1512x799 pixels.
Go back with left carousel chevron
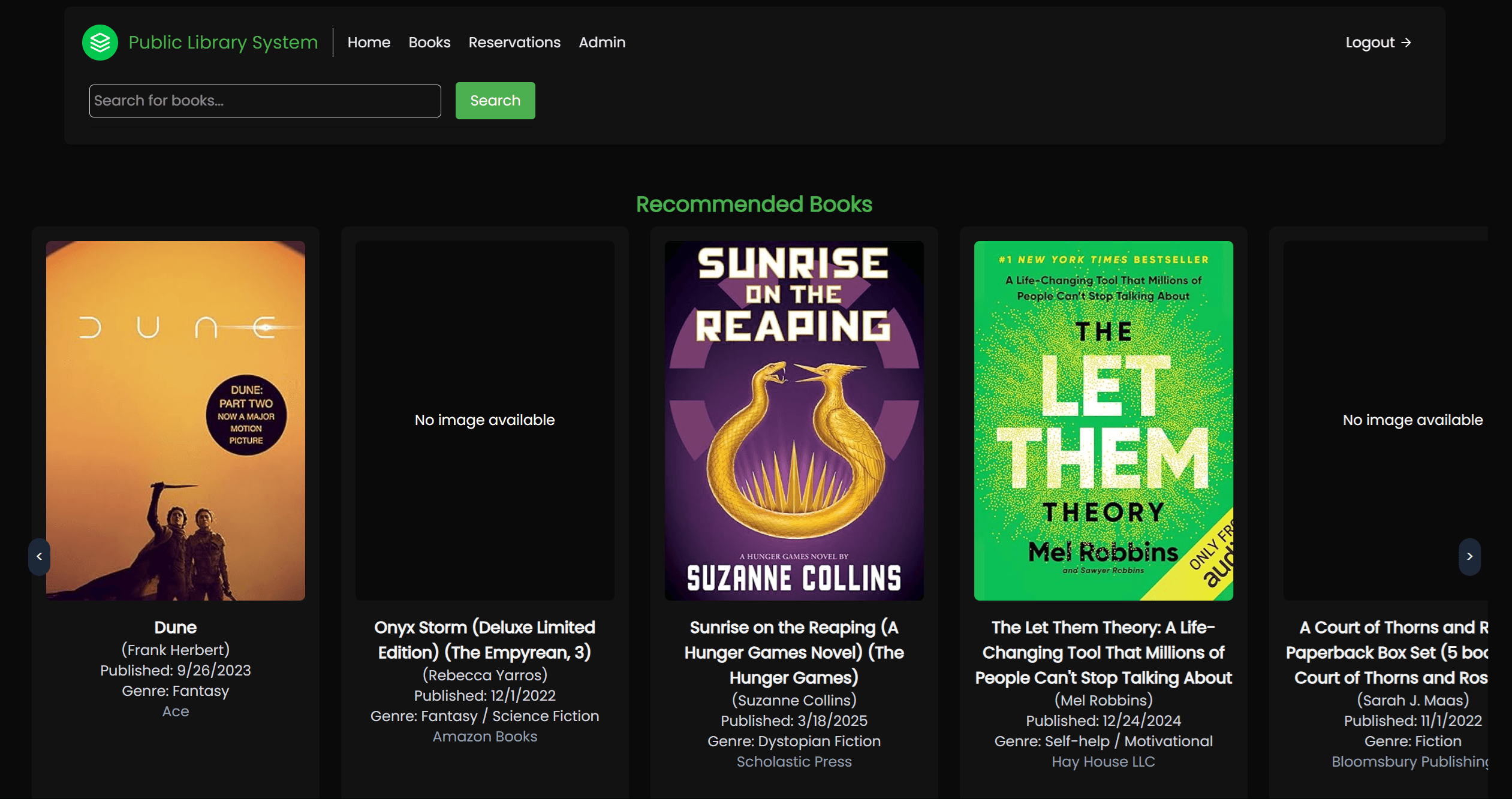[40, 557]
